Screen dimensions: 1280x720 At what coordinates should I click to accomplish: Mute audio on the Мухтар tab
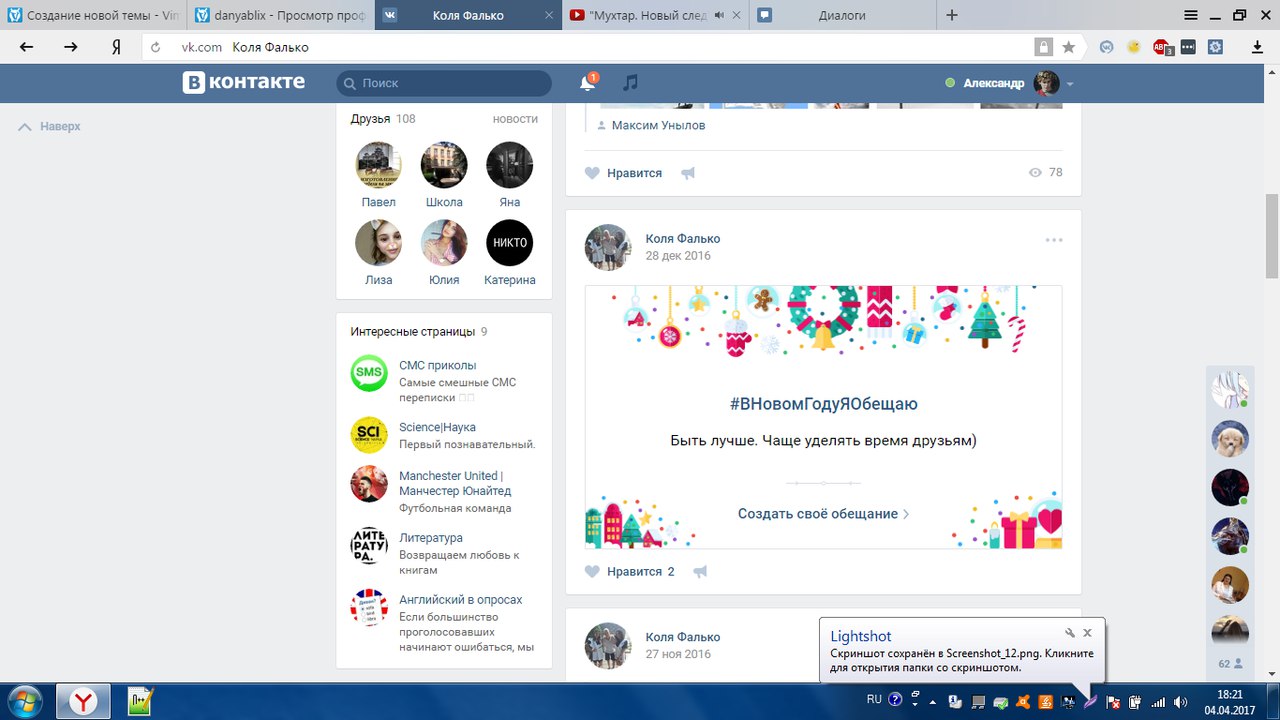tap(719, 15)
